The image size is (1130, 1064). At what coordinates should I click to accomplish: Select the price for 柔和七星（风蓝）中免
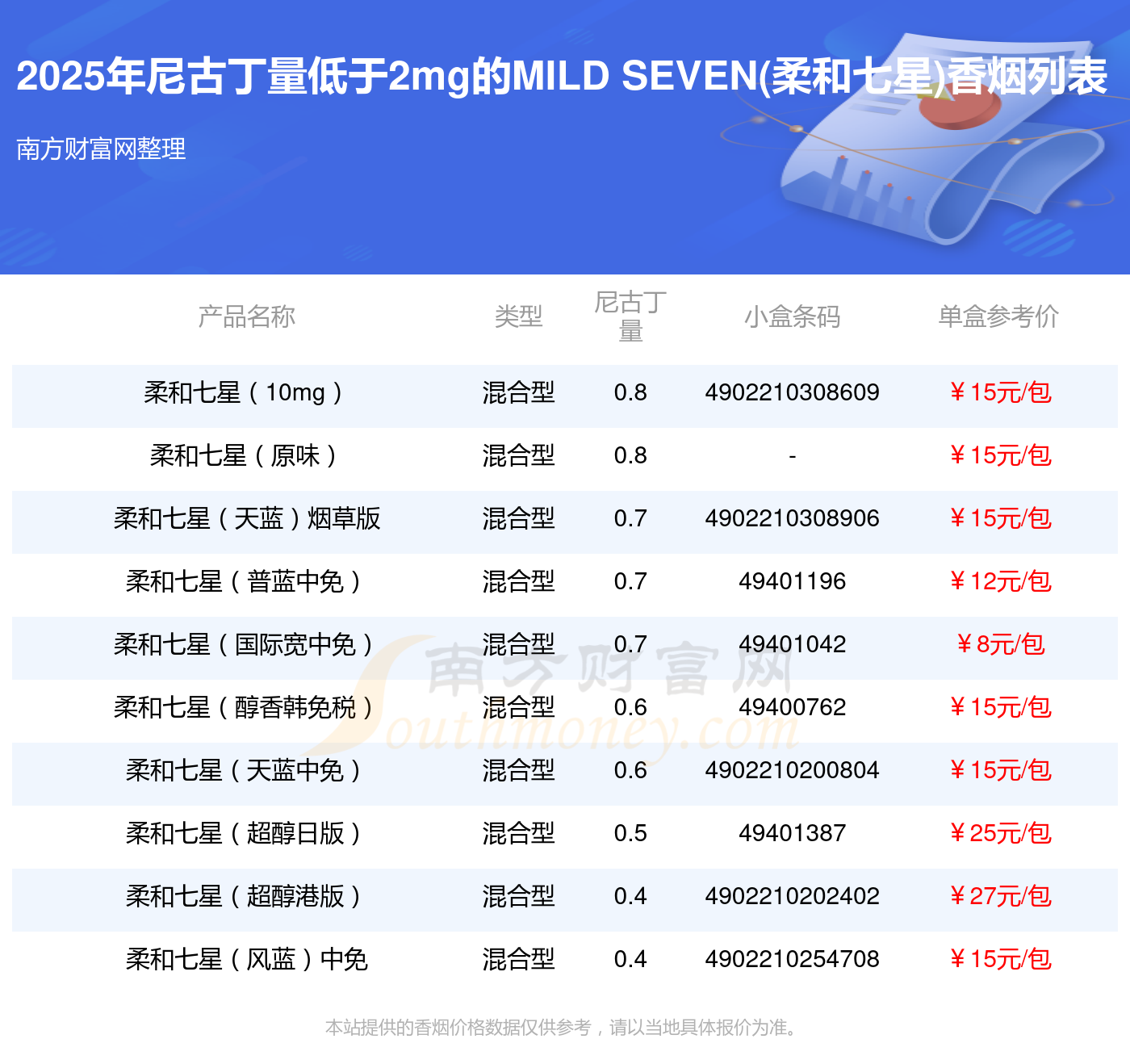(999, 959)
